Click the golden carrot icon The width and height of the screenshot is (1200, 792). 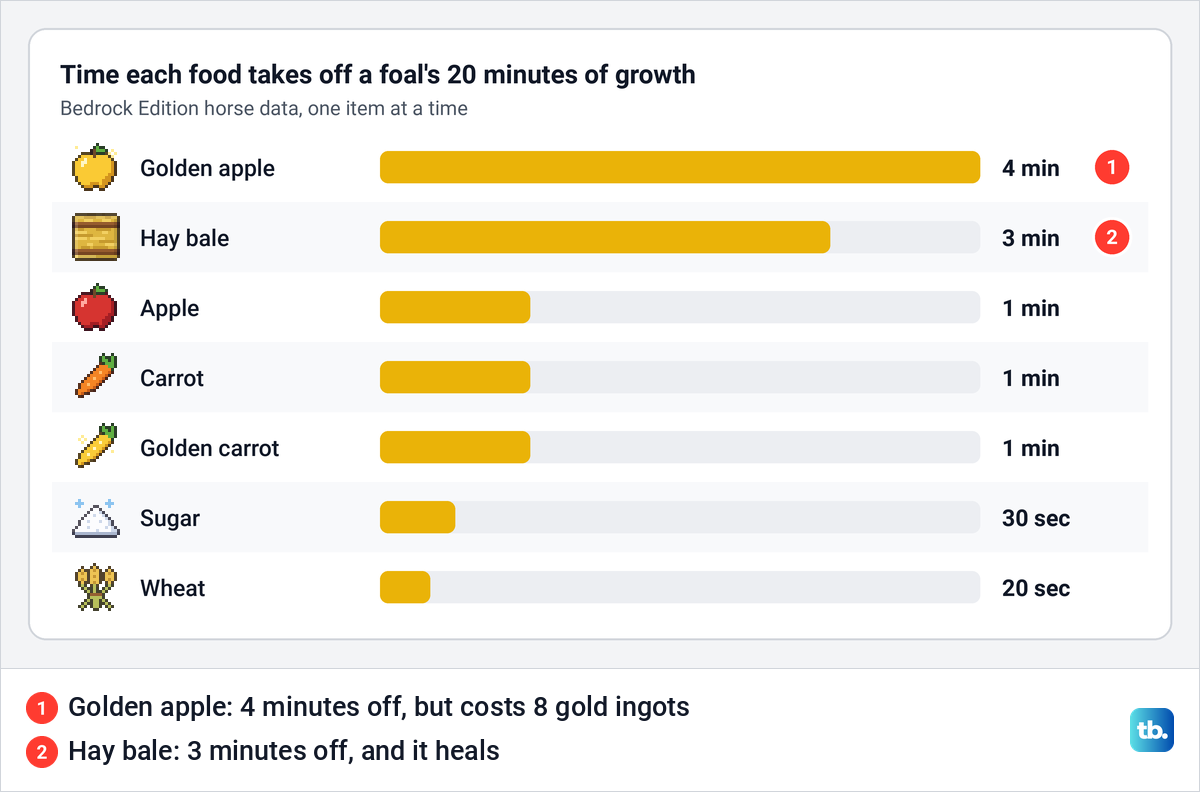click(x=96, y=448)
